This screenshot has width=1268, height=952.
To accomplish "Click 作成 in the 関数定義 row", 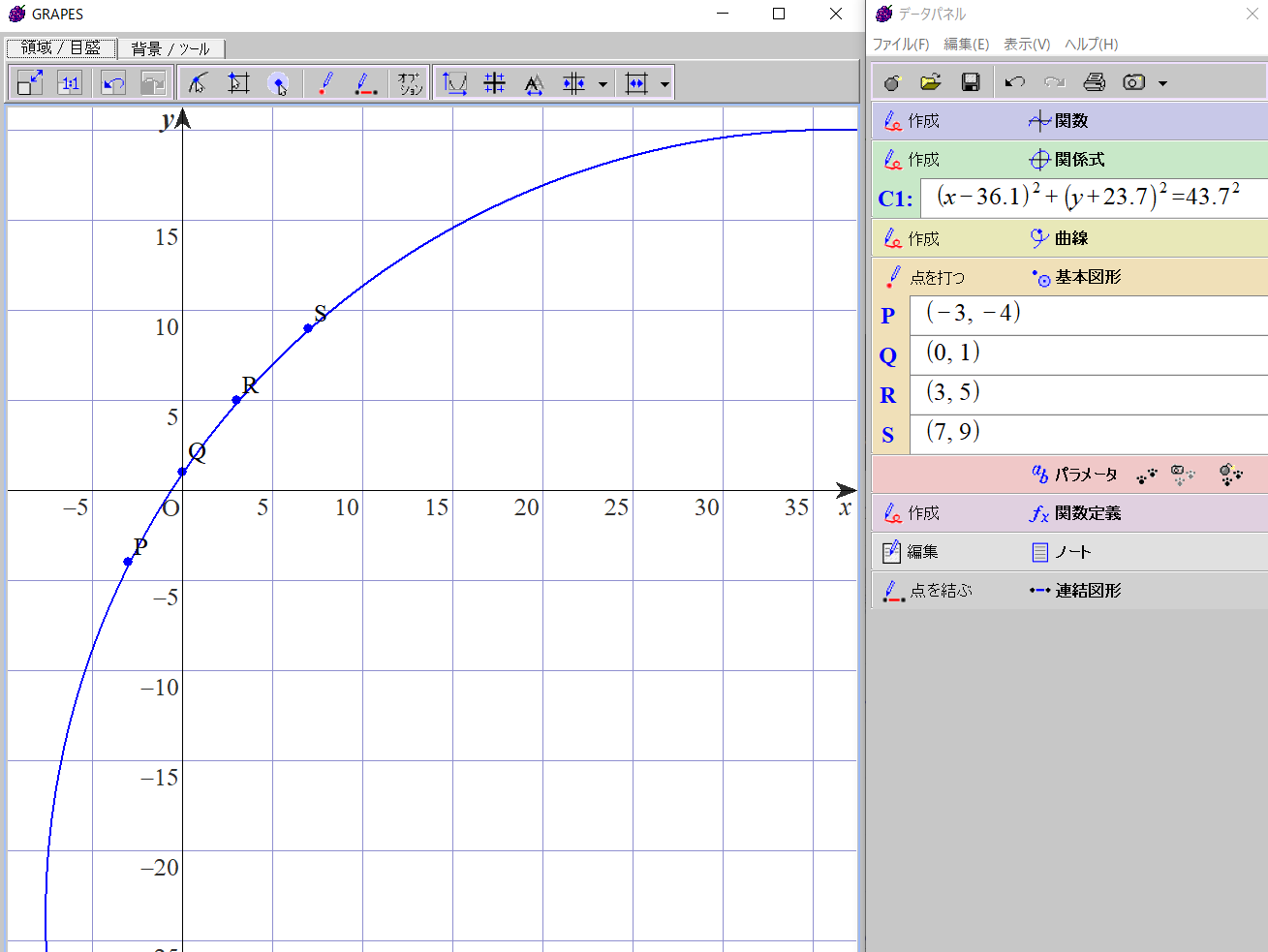I will (x=912, y=513).
